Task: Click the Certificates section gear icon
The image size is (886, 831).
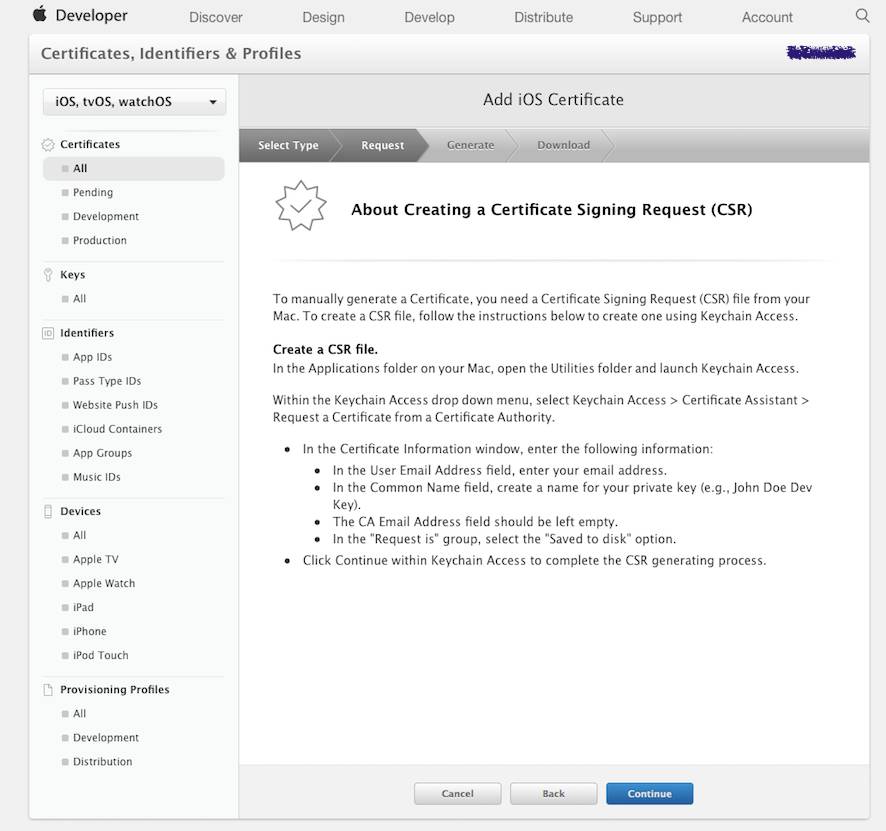Action: point(48,145)
